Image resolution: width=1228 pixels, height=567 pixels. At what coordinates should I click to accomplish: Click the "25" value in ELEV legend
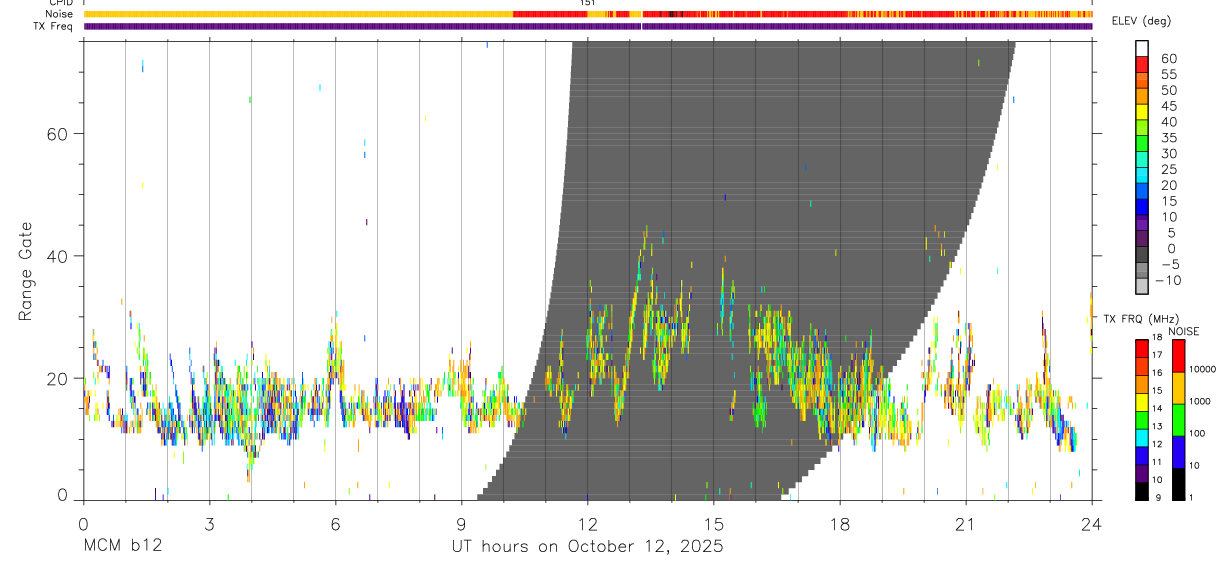1167,170
